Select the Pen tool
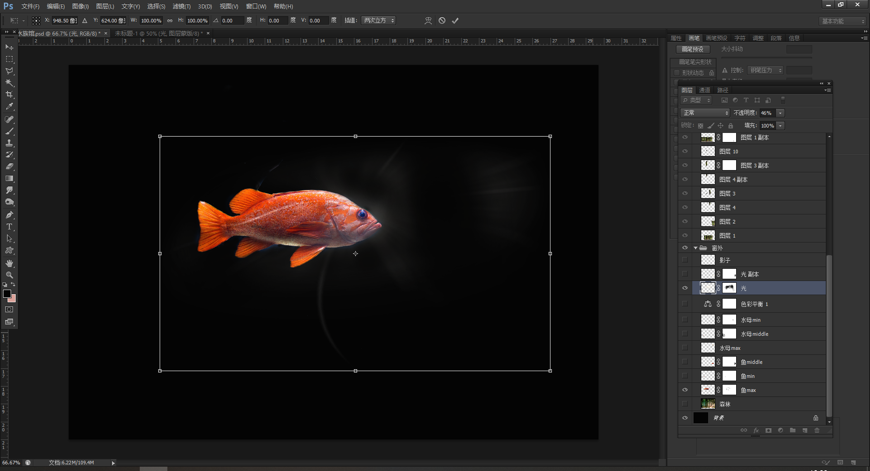This screenshot has width=870, height=471. point(9,215)
